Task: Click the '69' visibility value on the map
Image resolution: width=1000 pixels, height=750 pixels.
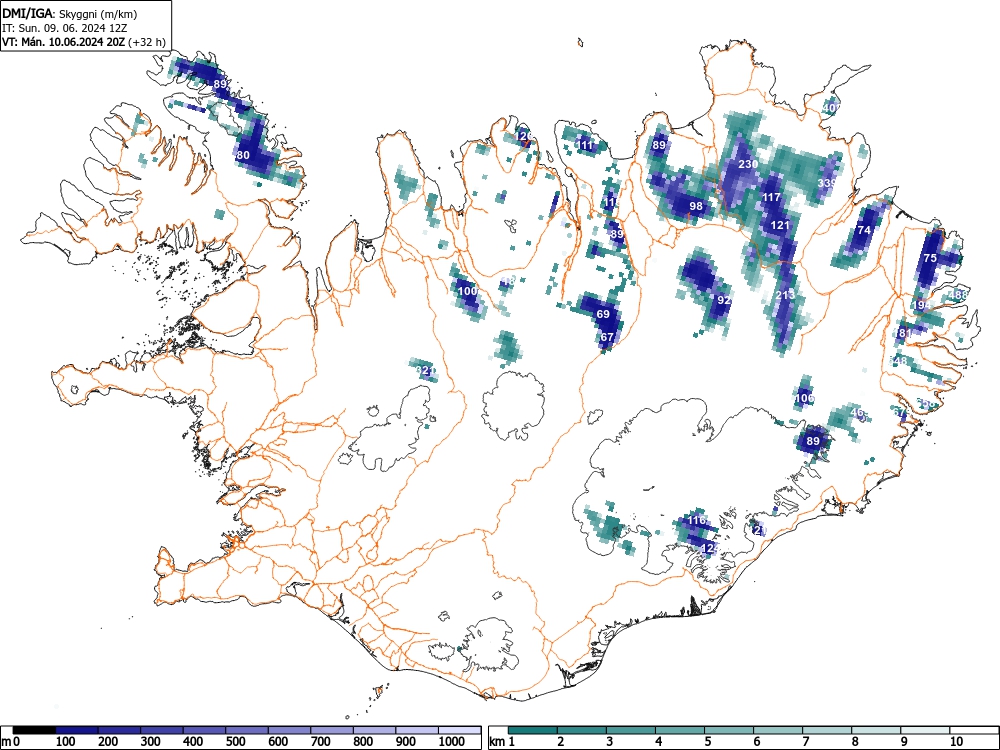Action: (x=603, y=314)
